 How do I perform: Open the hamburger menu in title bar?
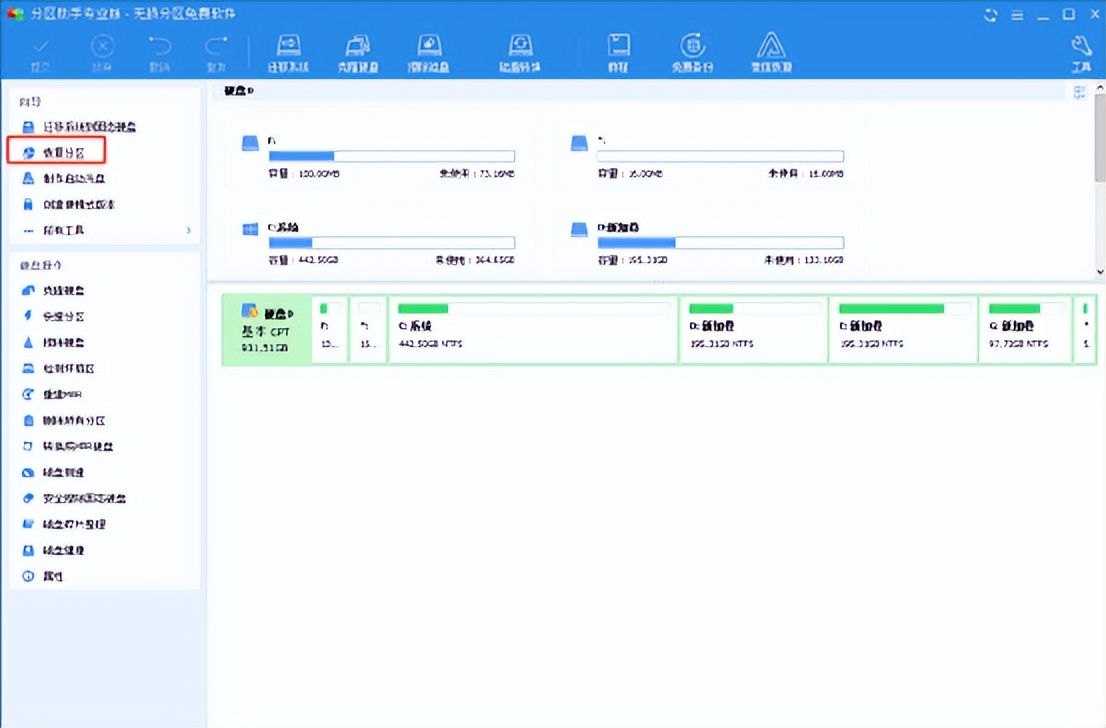(x=1018, y=14)
